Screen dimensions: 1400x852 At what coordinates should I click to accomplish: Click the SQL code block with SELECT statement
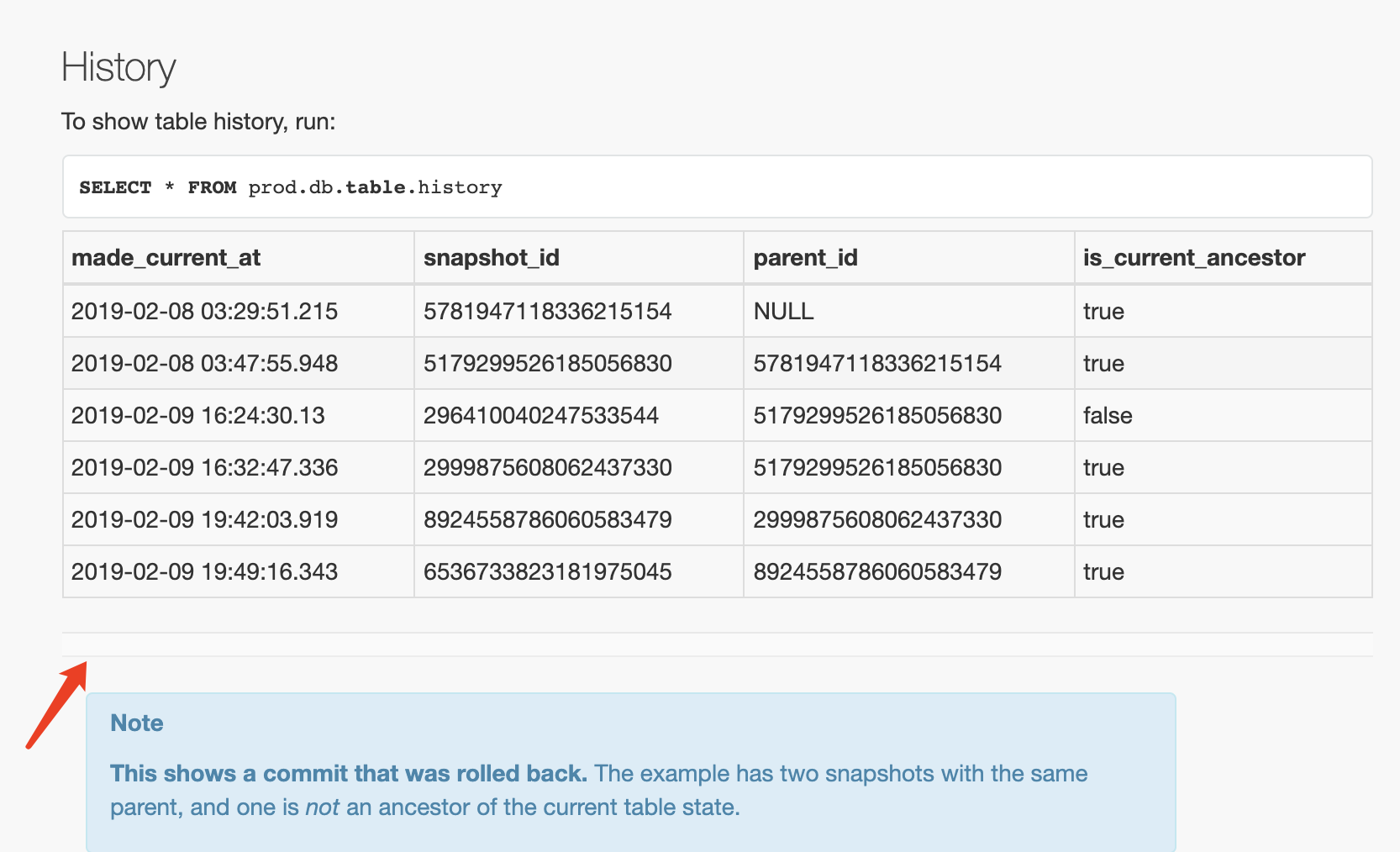pos(717,187)
